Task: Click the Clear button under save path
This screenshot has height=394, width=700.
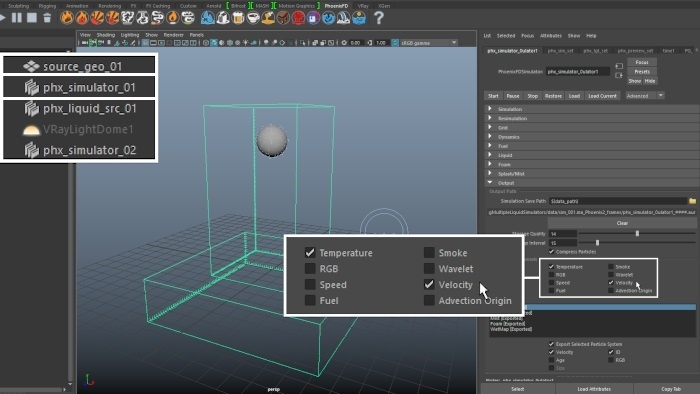Action: pos(622,223)
